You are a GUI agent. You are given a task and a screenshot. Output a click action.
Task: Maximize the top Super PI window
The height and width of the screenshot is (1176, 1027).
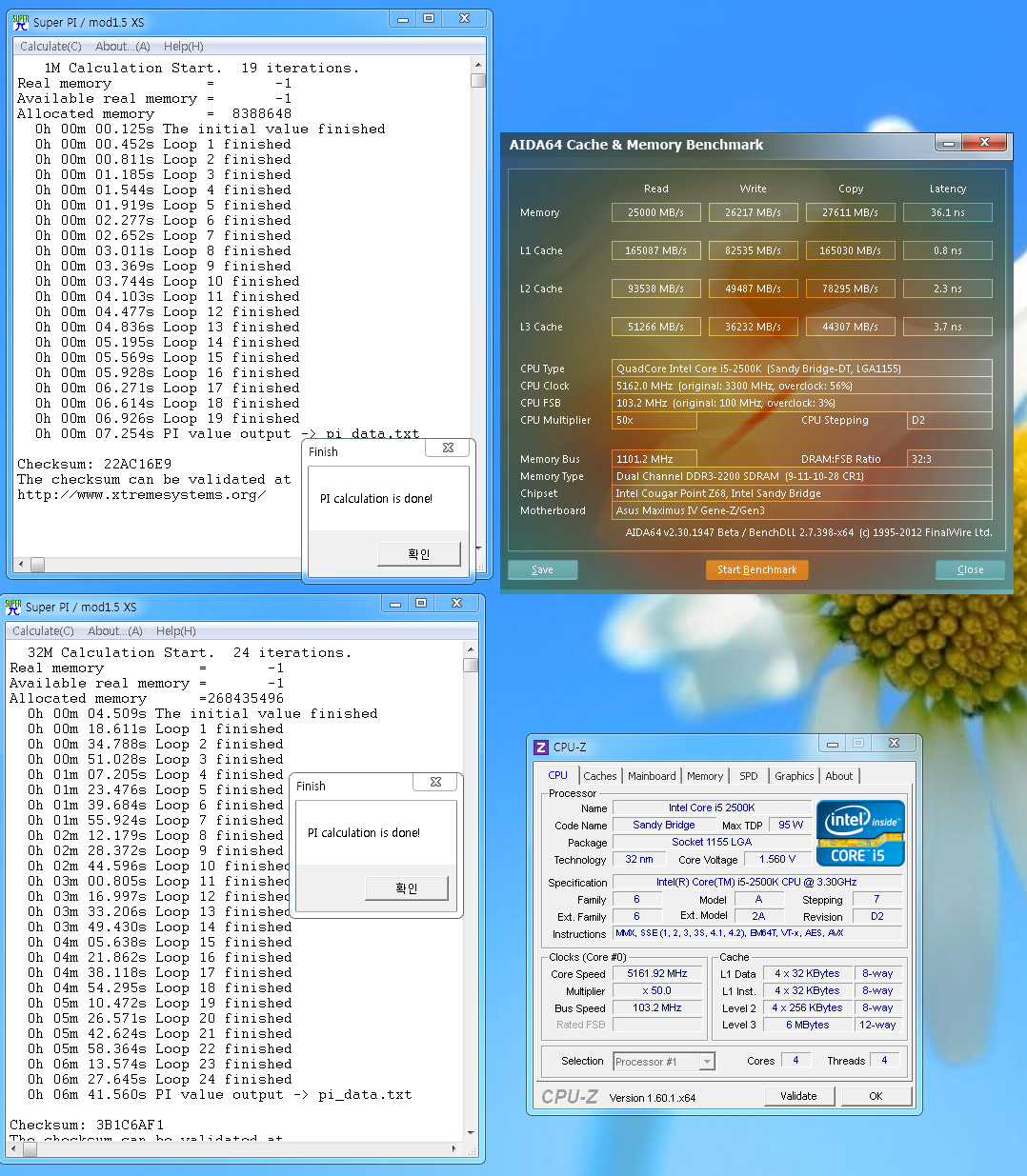tap(429, 19)
